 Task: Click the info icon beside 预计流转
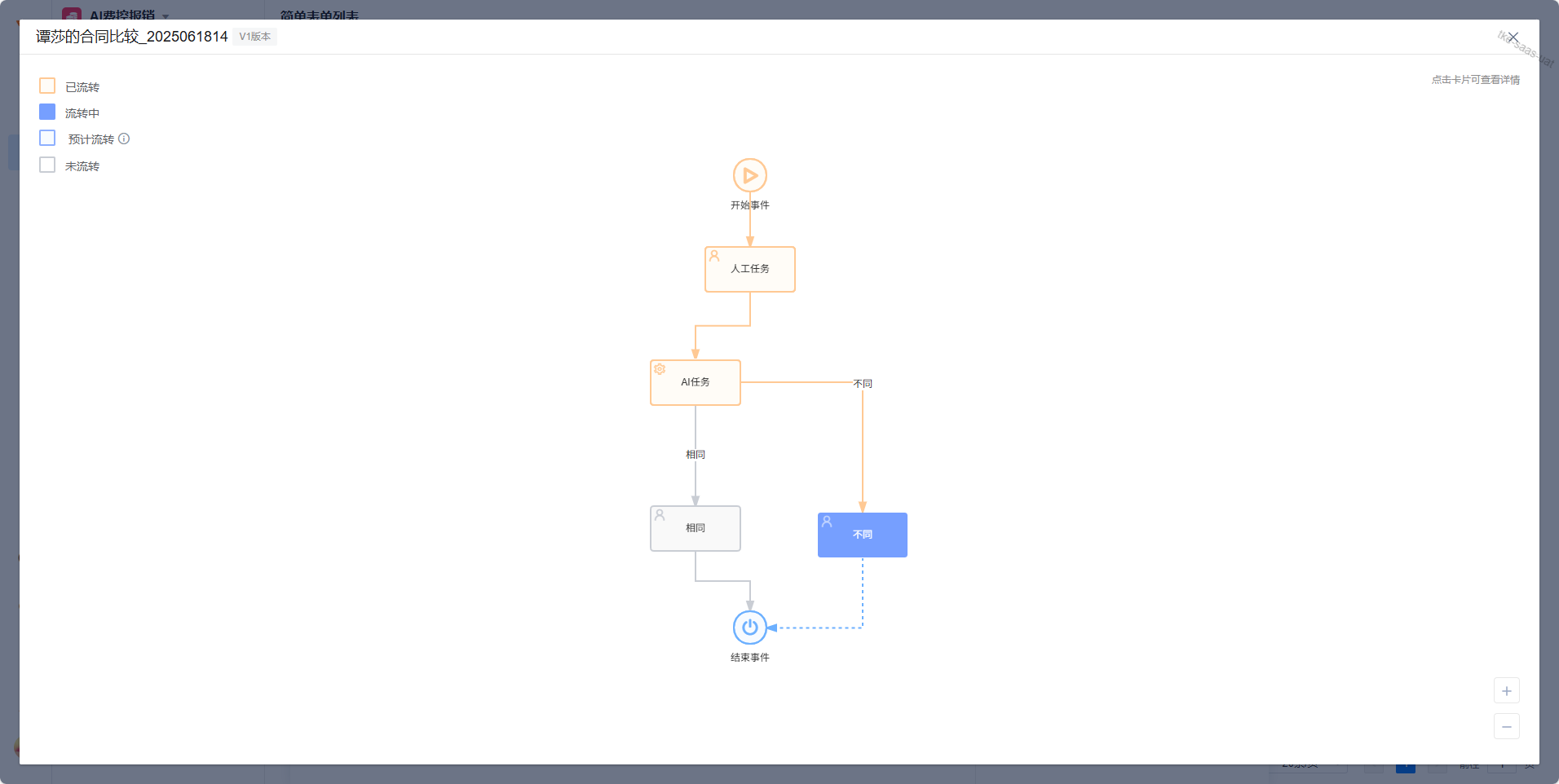[x=124, y=139]
